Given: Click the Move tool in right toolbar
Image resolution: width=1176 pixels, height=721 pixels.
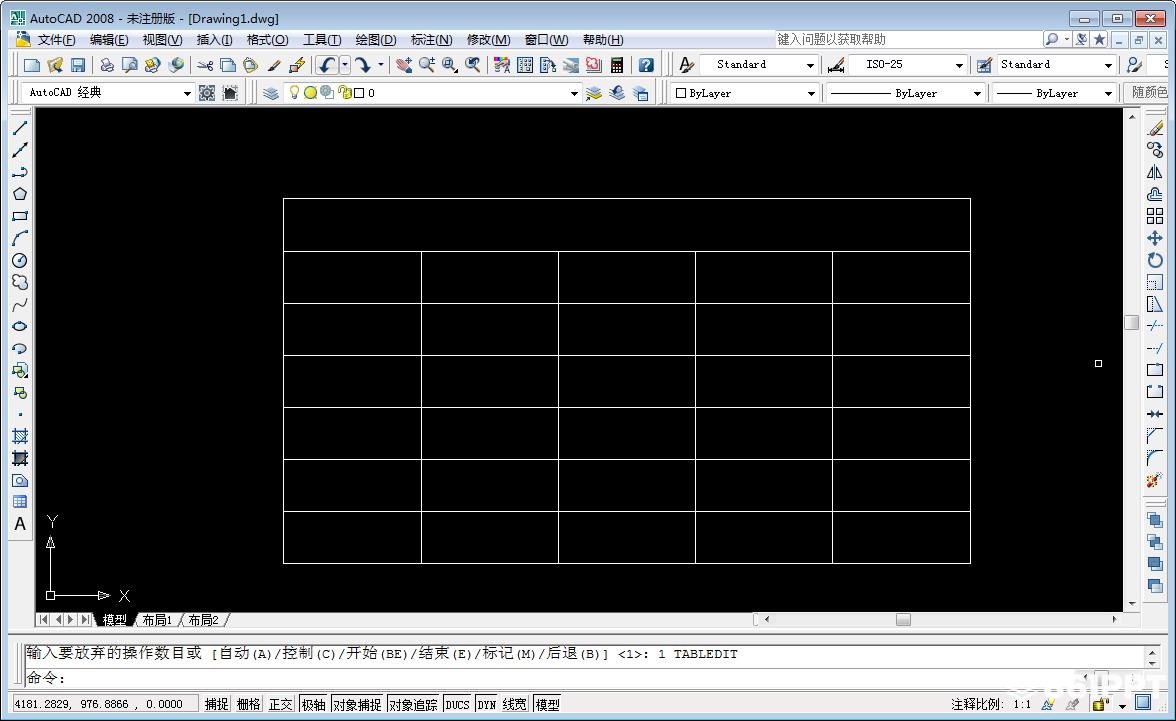Looking at the screenshot, I should (1155, 238).
